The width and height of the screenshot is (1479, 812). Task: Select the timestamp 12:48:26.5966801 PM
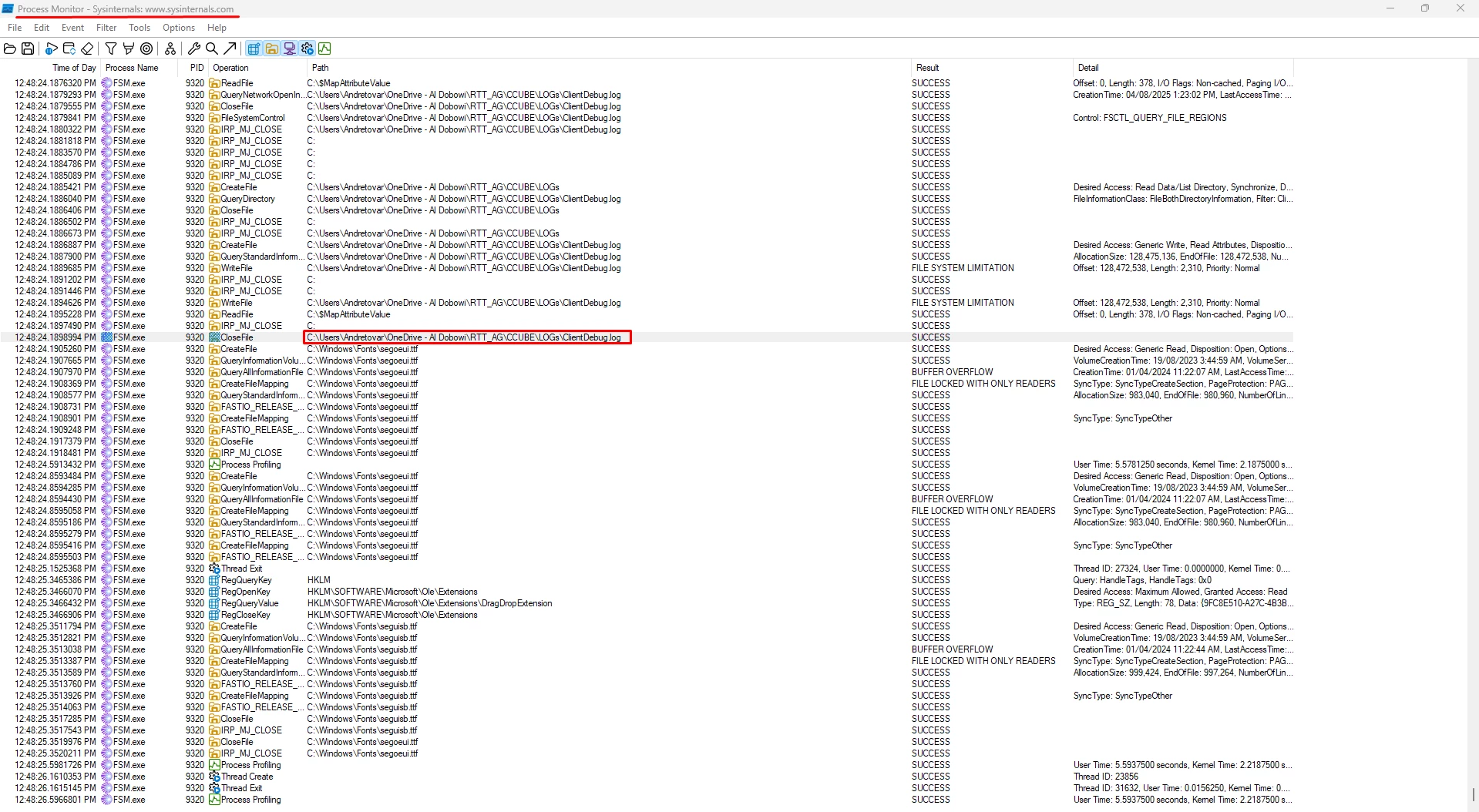pos(55,800)
